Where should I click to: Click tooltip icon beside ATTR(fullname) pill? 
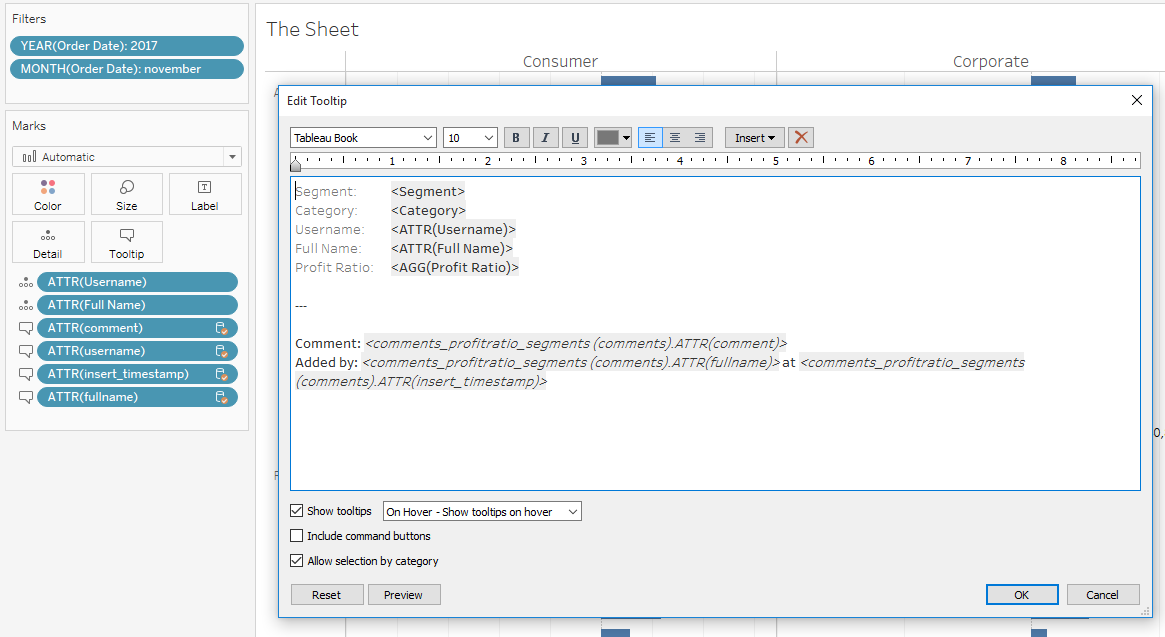(25, 397)
